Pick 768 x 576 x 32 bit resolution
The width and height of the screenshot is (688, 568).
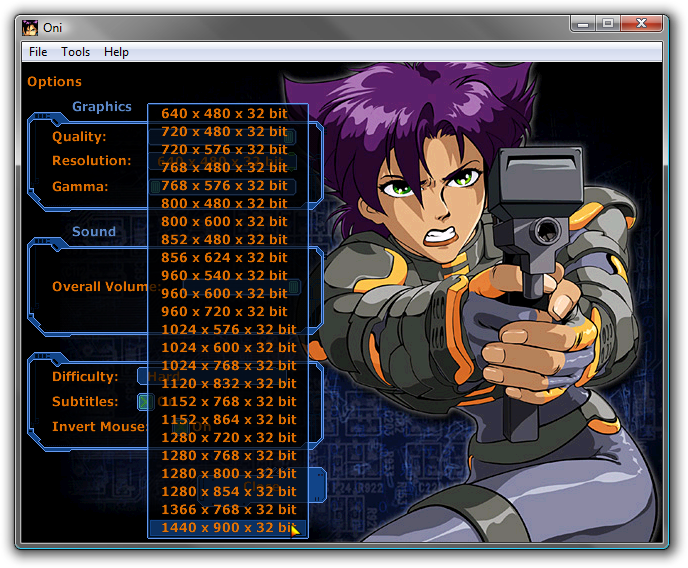click(228, 186)
